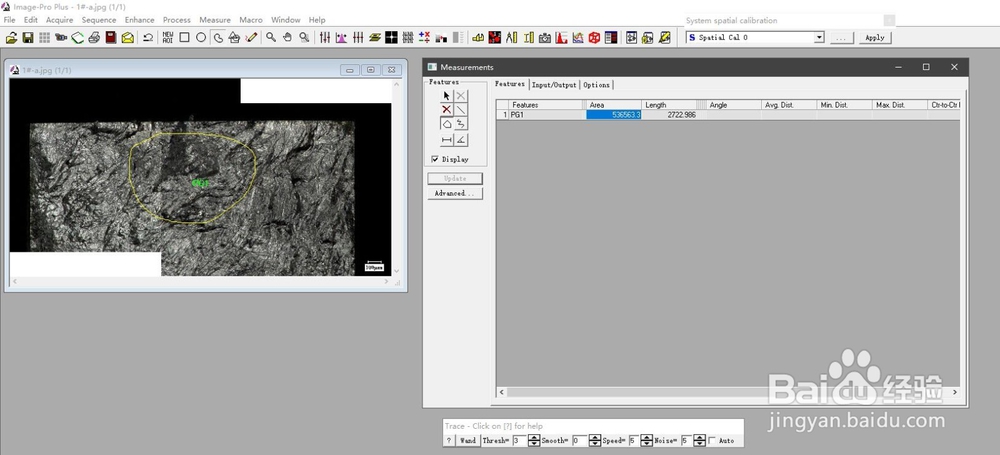The height and width of the screenshot is (455, 1000).
Task: Open the Acquire menu
Action: coord(59,20)
